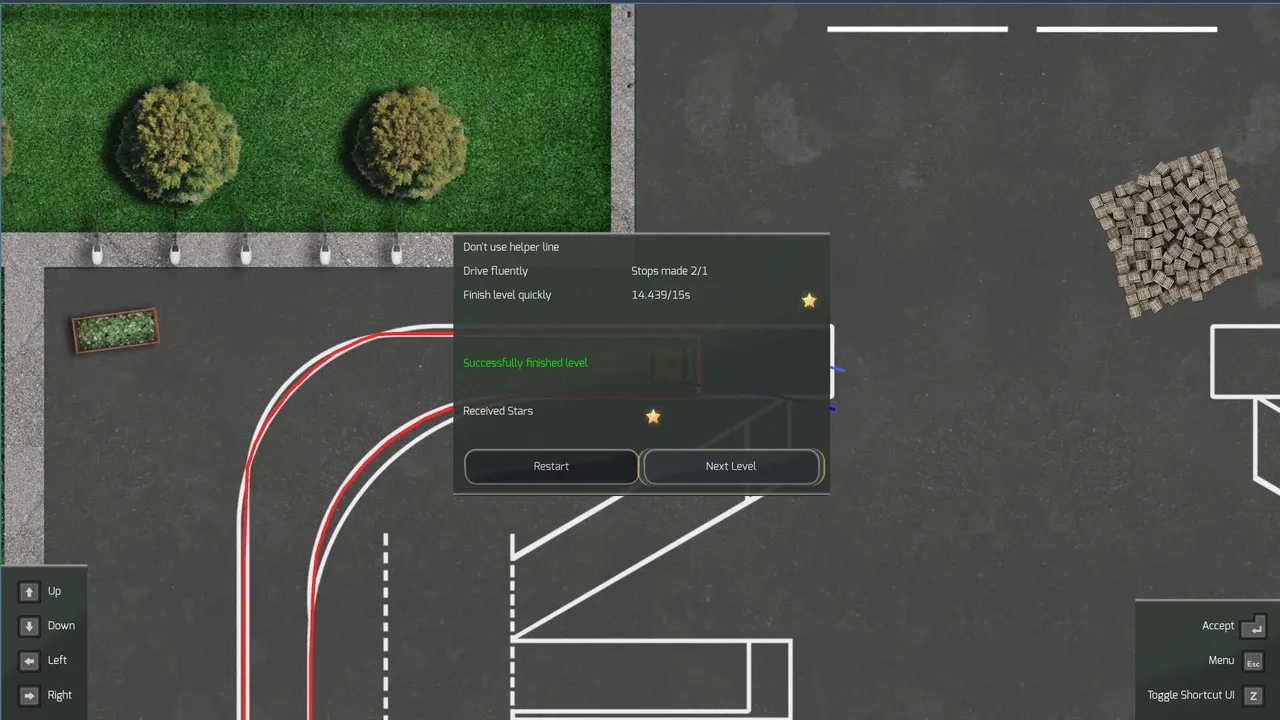This screenshot has width=1280, height=720.
Task: Click the 14.439/15s time result
Action: (660, 295)
